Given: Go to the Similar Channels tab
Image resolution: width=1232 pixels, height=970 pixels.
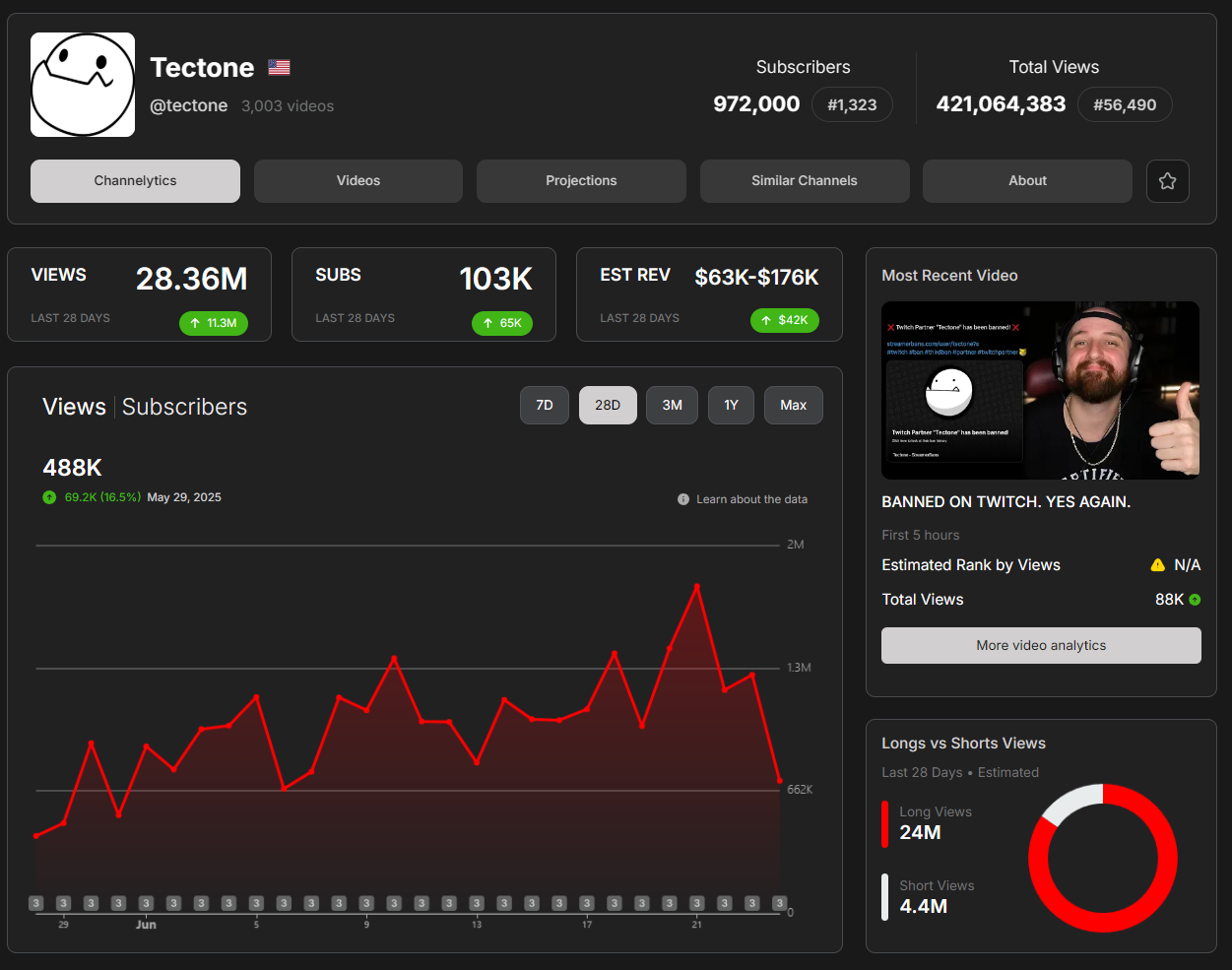Looking at the screenshot, I should 805,181.
